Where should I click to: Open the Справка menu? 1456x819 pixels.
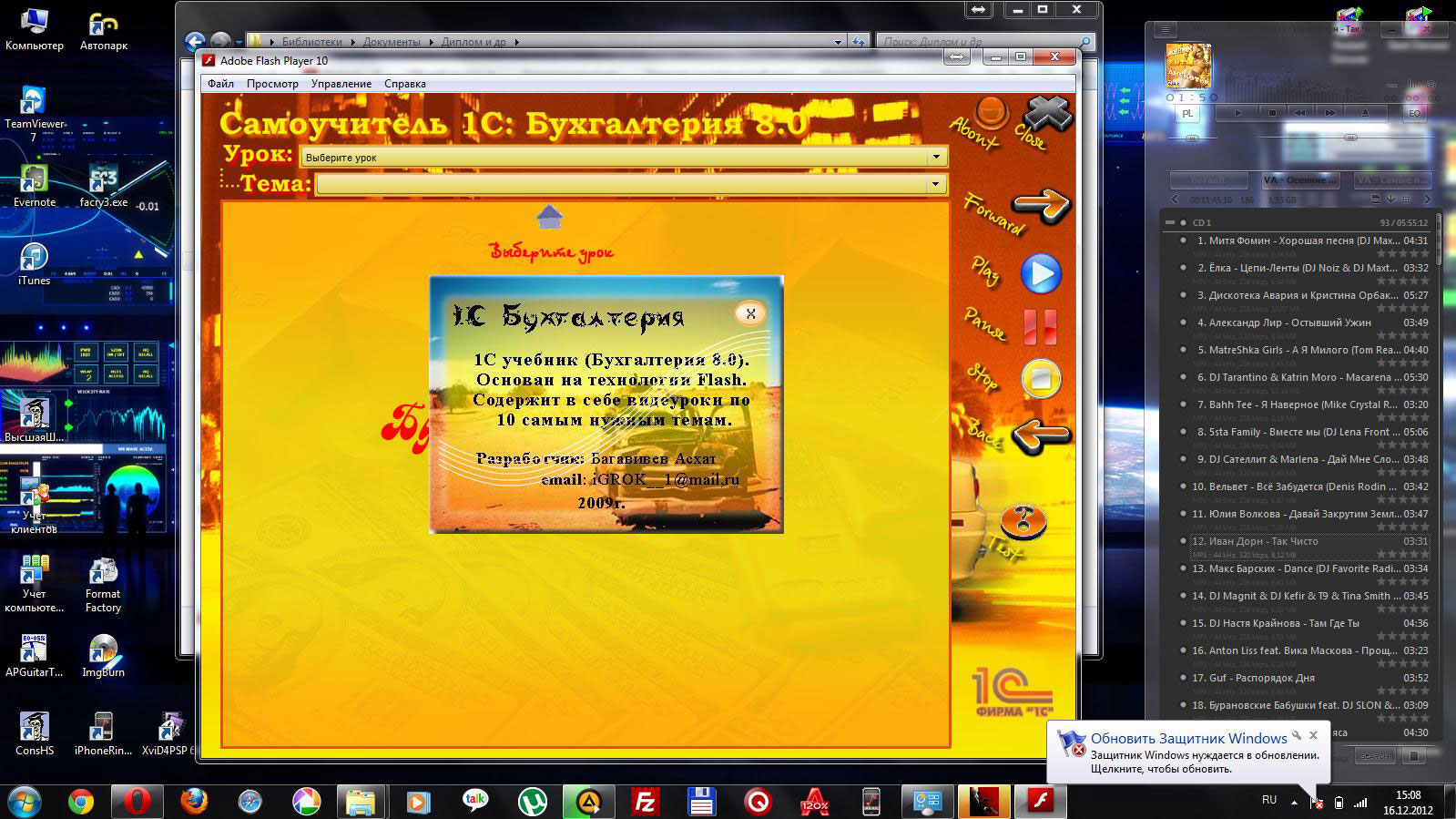(404, 84)
